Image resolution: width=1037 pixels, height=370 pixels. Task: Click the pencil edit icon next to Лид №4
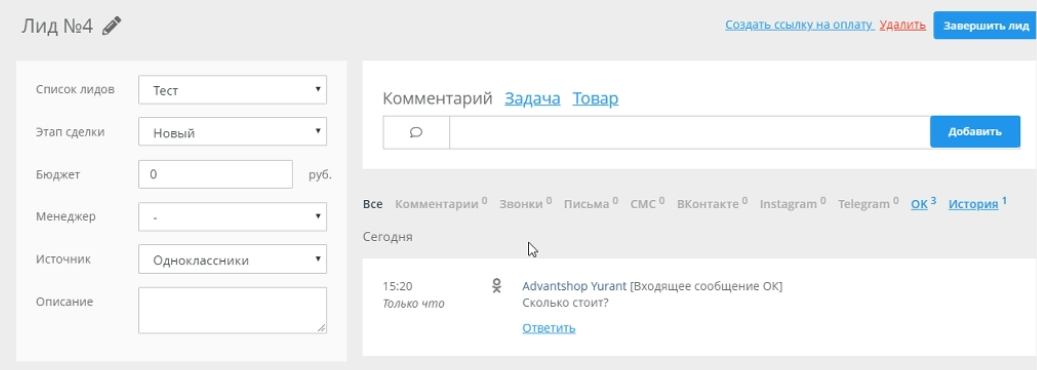[x=112, y=26]
